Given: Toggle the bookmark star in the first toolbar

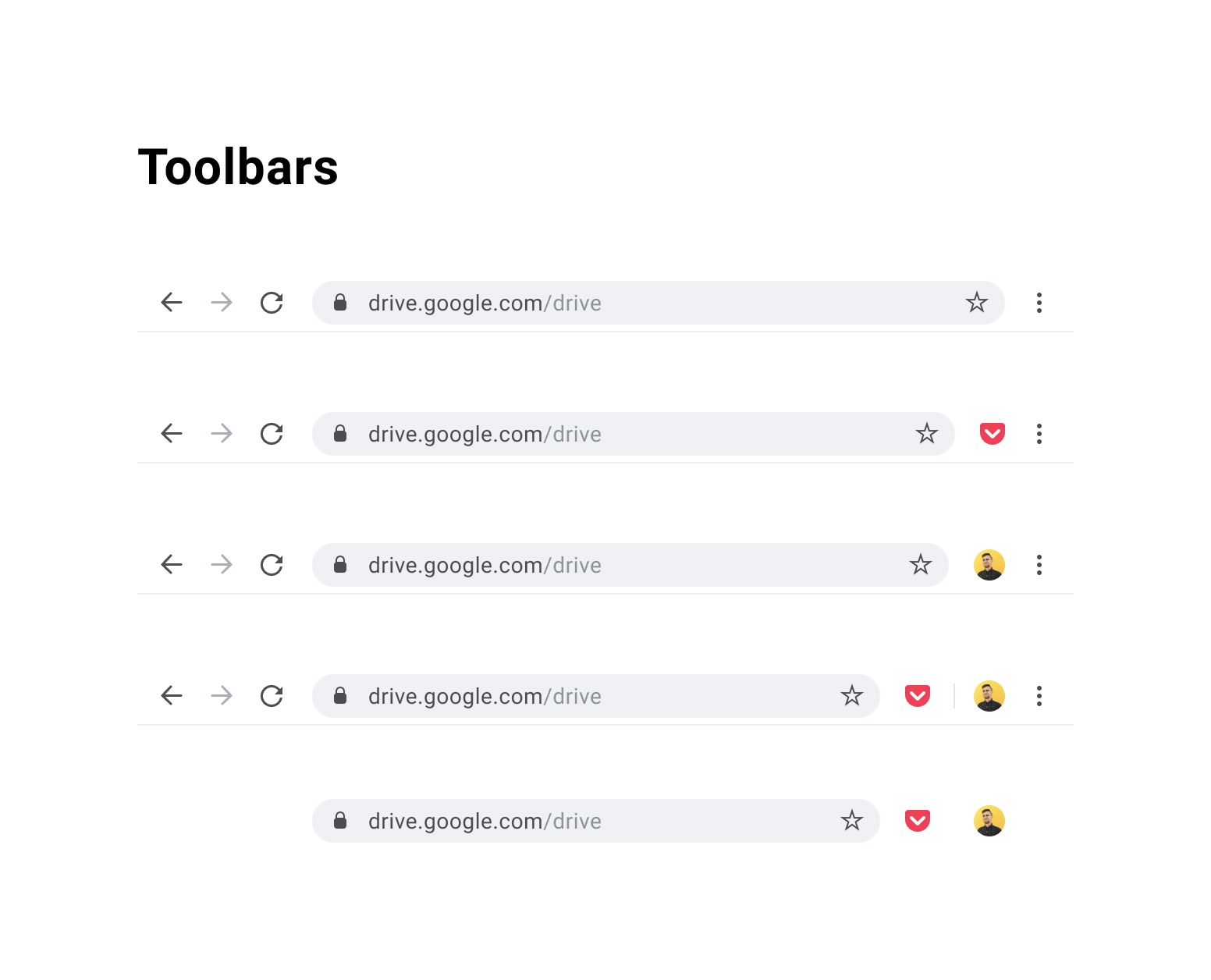Looking at the screenshot, I should point(977,303).
